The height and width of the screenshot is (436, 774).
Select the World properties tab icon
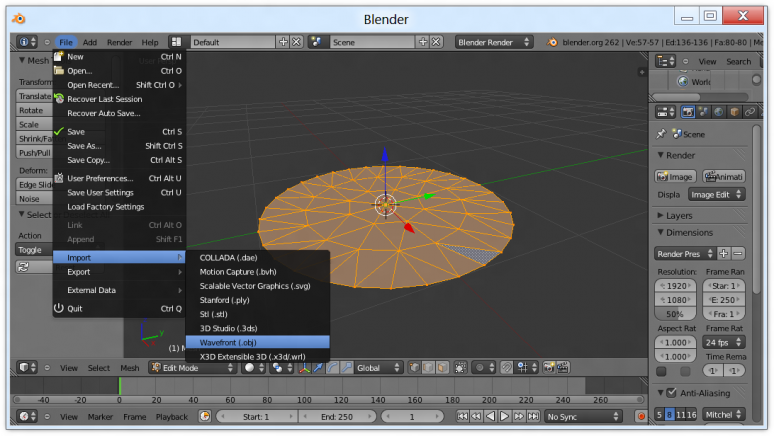[719, 112]
